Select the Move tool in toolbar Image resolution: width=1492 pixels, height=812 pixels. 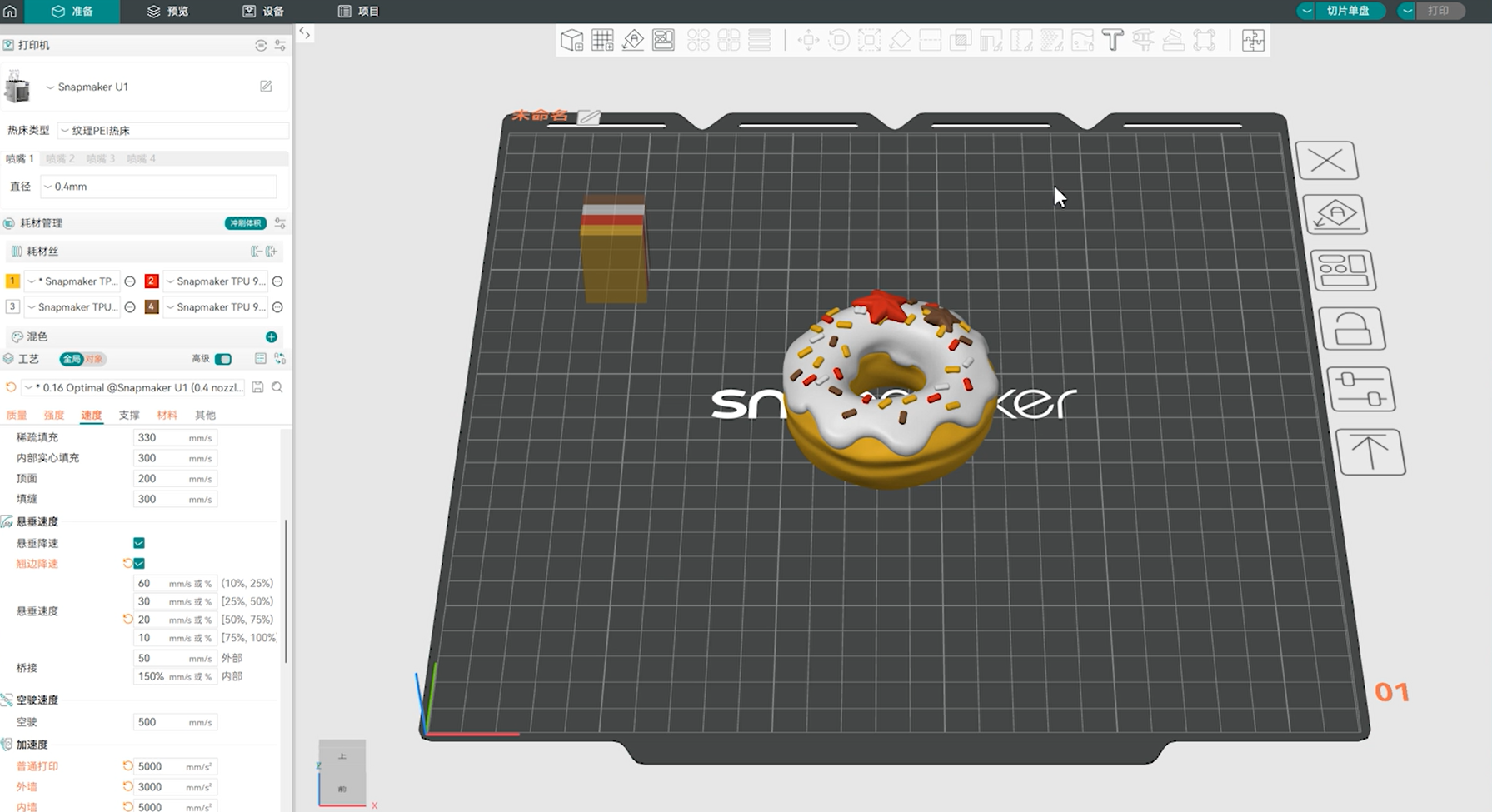(808, 40)
